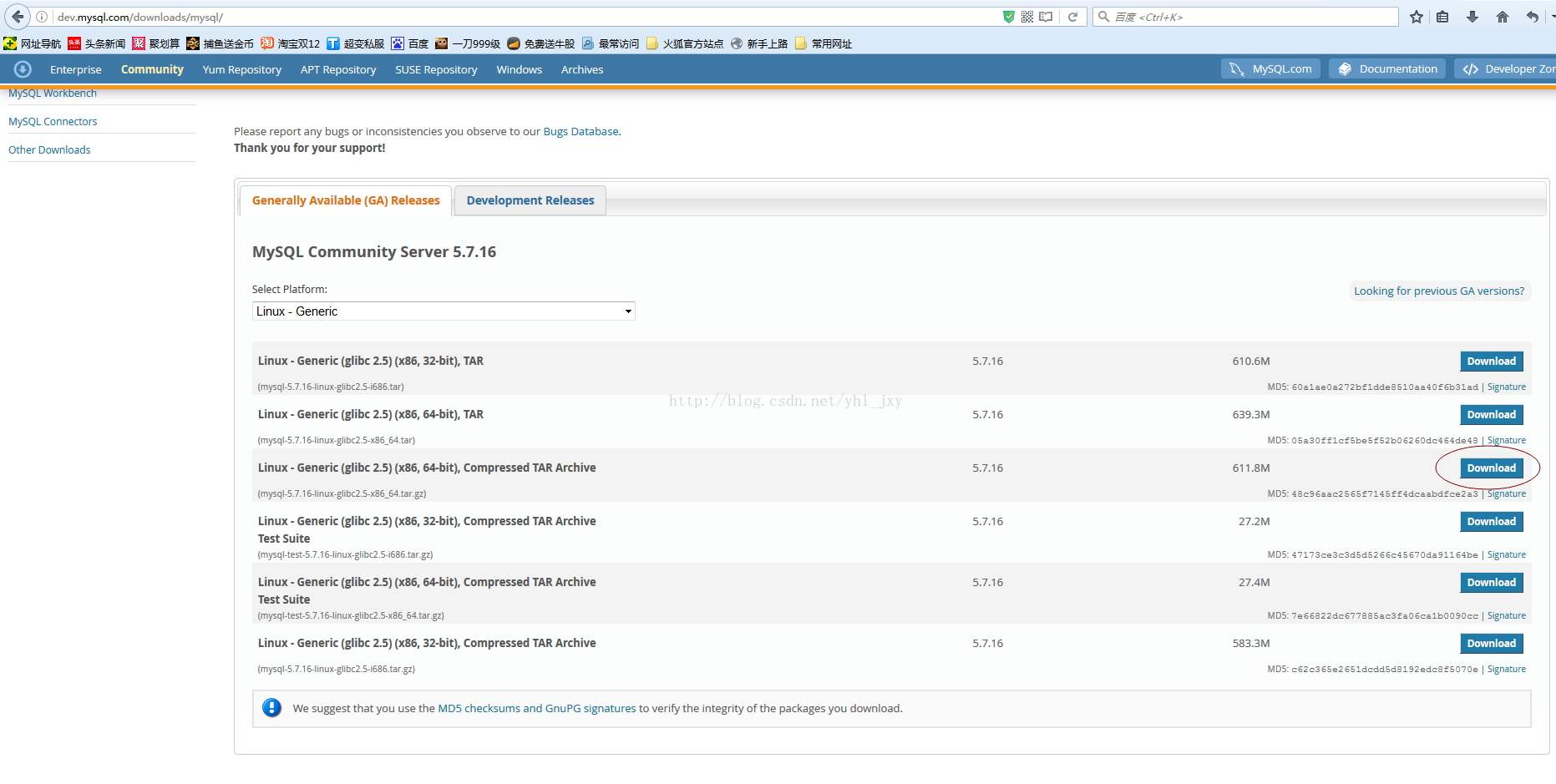The width and height of the screenshot is (1556, 784).
Task: Open Signature link for i686.tar.gz 583.3M
Action: (x=1507, y=669)
